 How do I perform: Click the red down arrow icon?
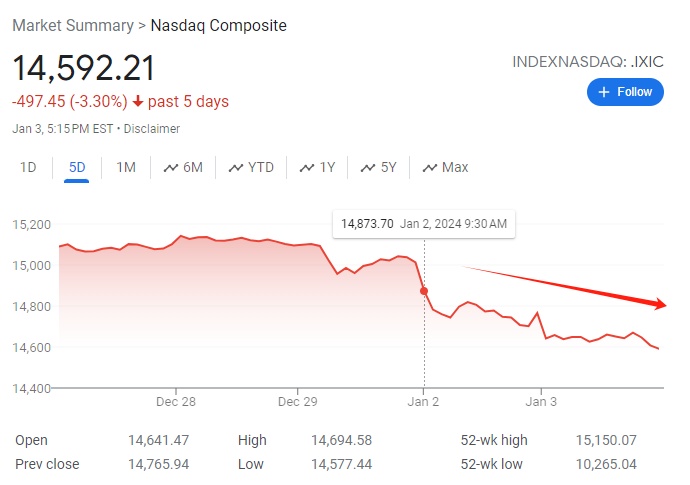(137, 102)
